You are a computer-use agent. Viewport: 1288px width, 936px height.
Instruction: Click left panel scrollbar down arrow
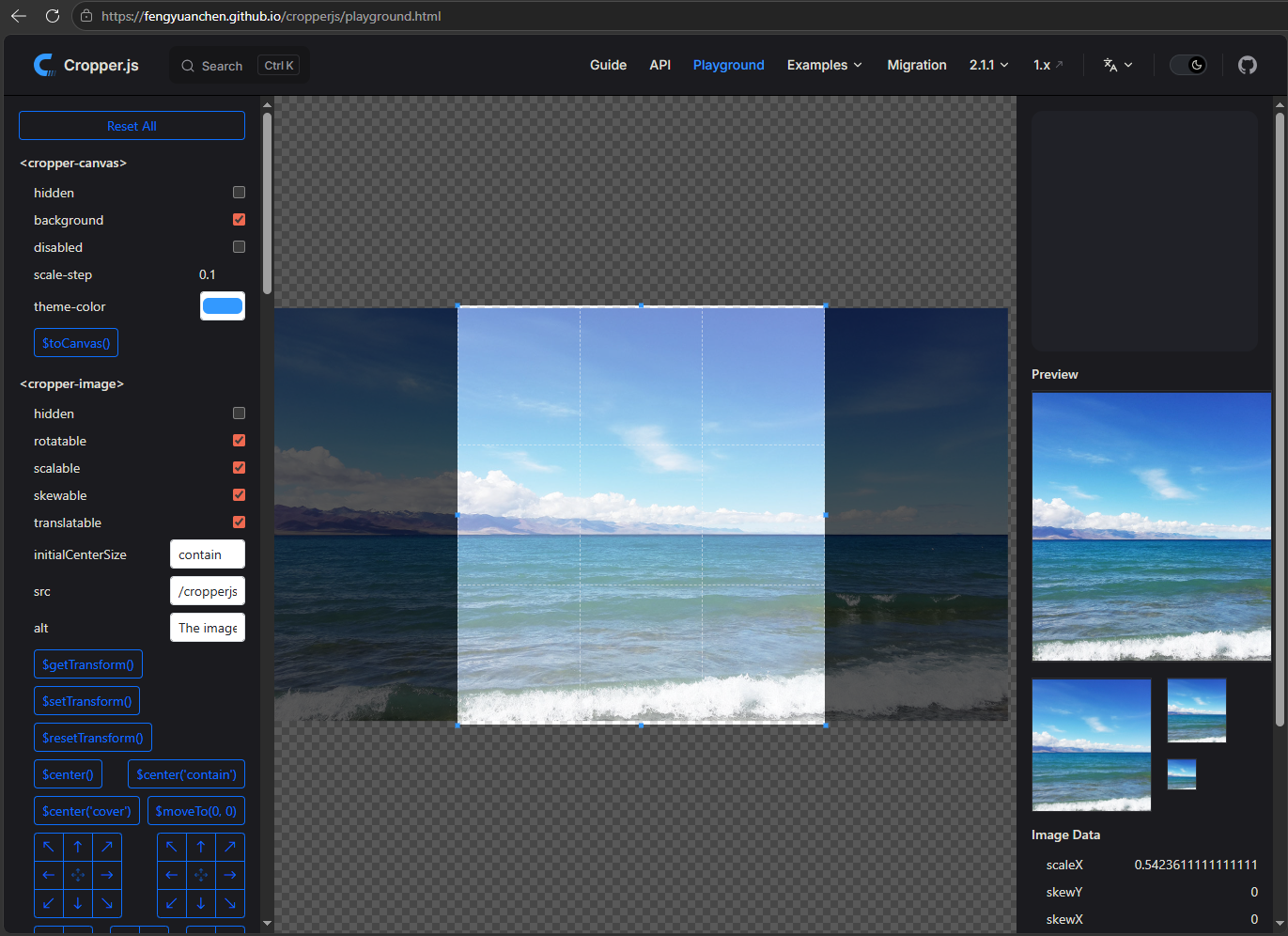(x=267, y=924)
